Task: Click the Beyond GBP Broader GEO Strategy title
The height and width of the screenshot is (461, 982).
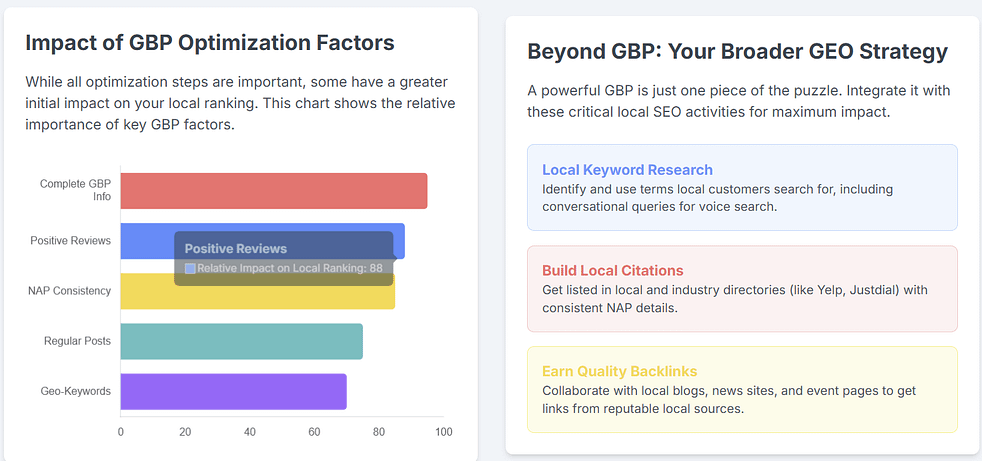Action: coord(737,51)
